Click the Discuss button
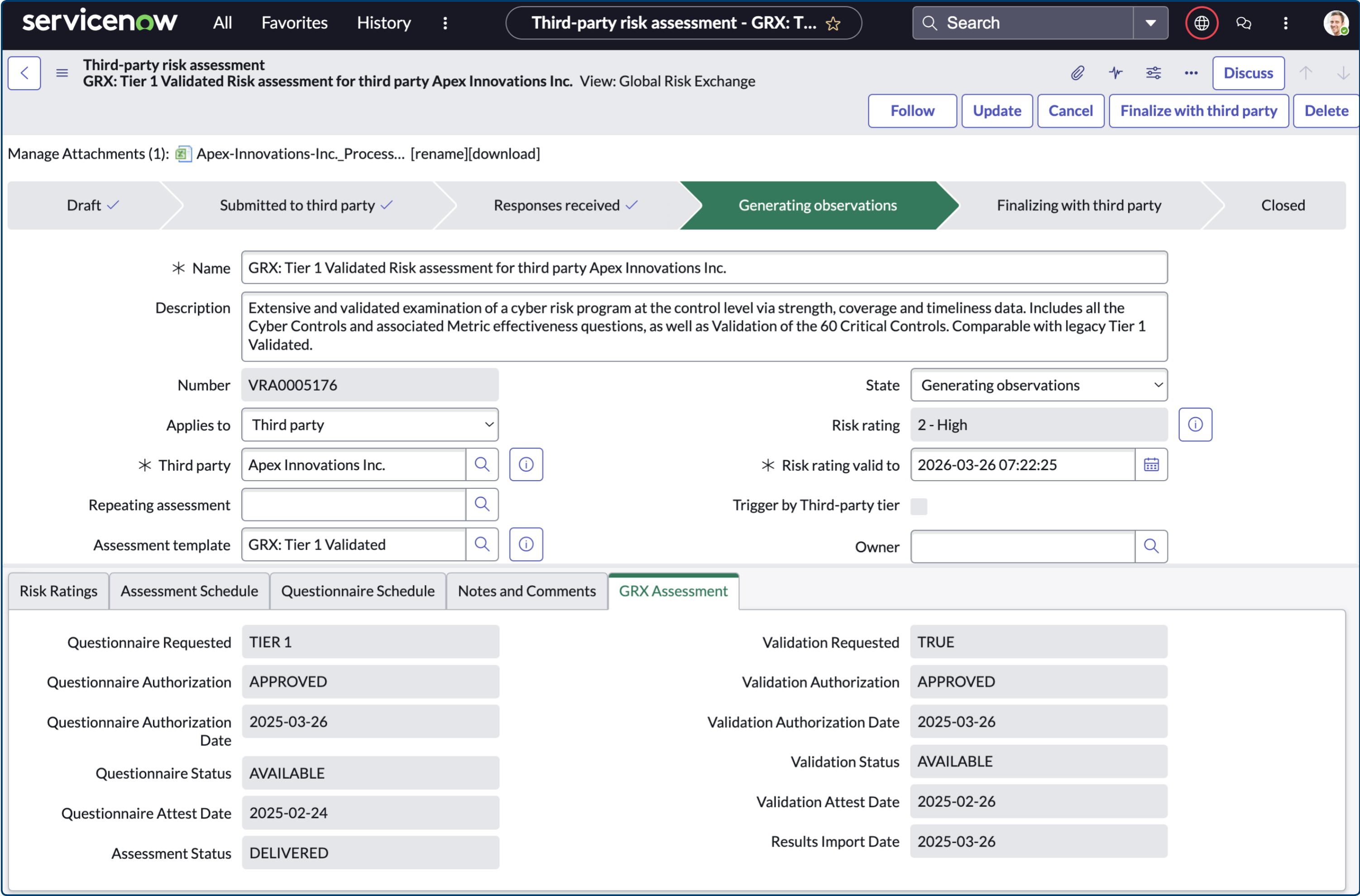The height and width of the screenshot is (896, 1360). (x=1248, y=73)
